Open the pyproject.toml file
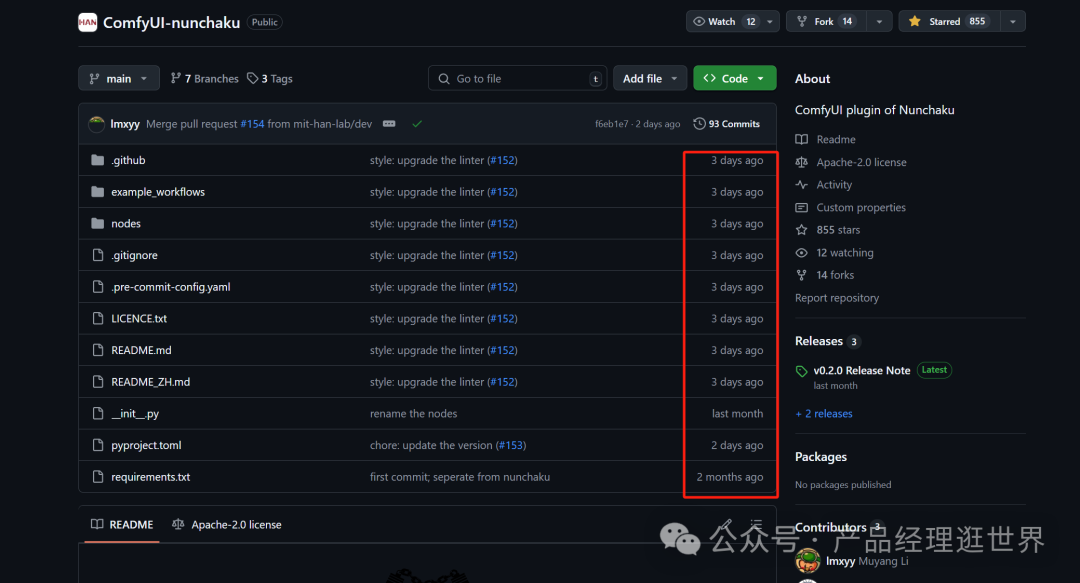The height and width of the screenshot is (583, 1080). [x=146, y=445]
